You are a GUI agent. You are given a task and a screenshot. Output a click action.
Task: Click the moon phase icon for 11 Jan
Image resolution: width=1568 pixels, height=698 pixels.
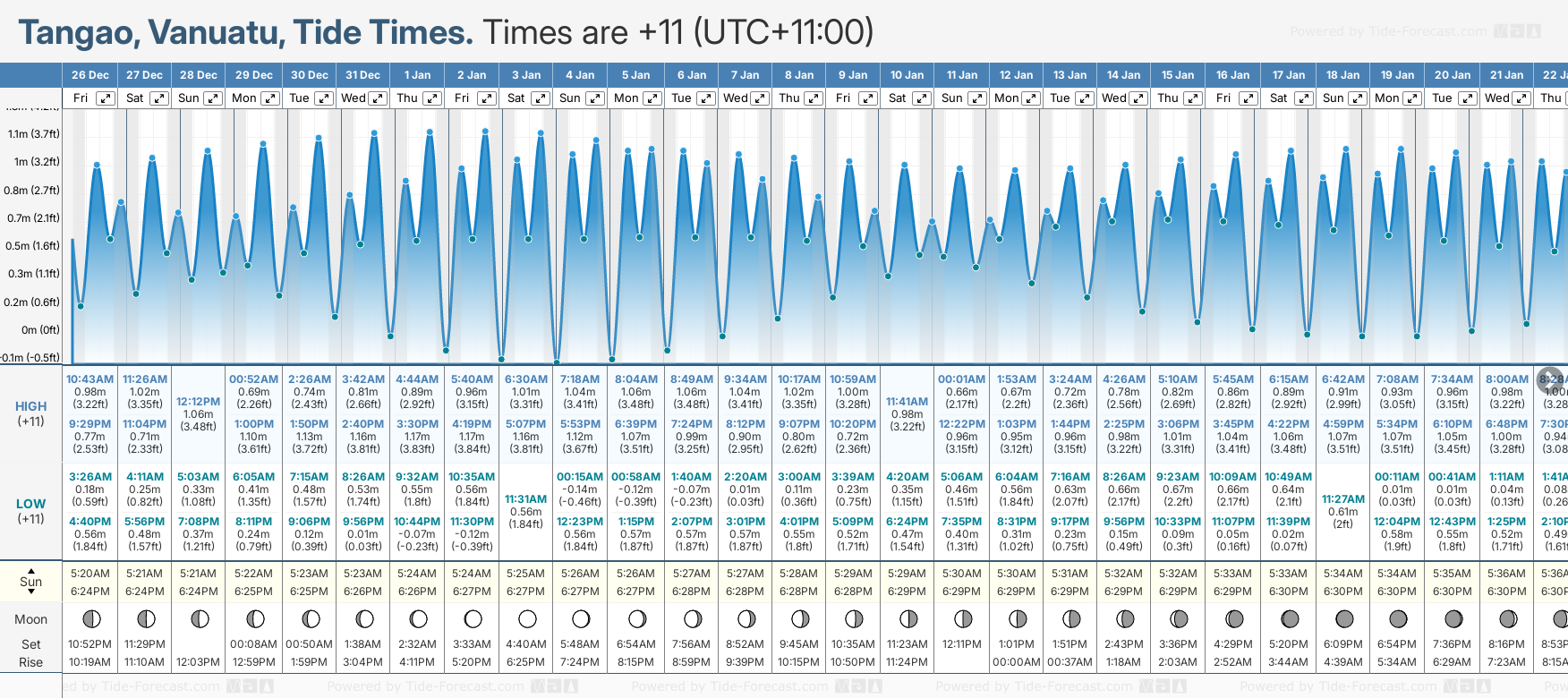click(x=963, y=618)
